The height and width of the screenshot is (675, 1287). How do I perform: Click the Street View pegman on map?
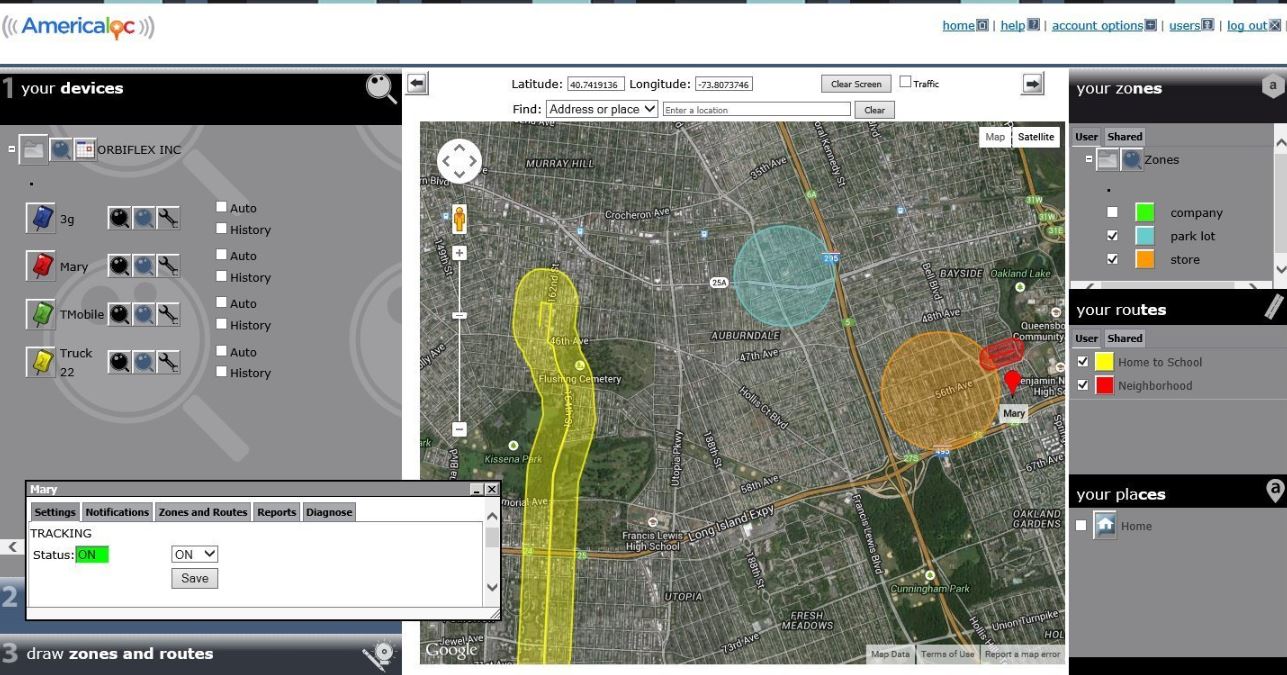point(460,218)
